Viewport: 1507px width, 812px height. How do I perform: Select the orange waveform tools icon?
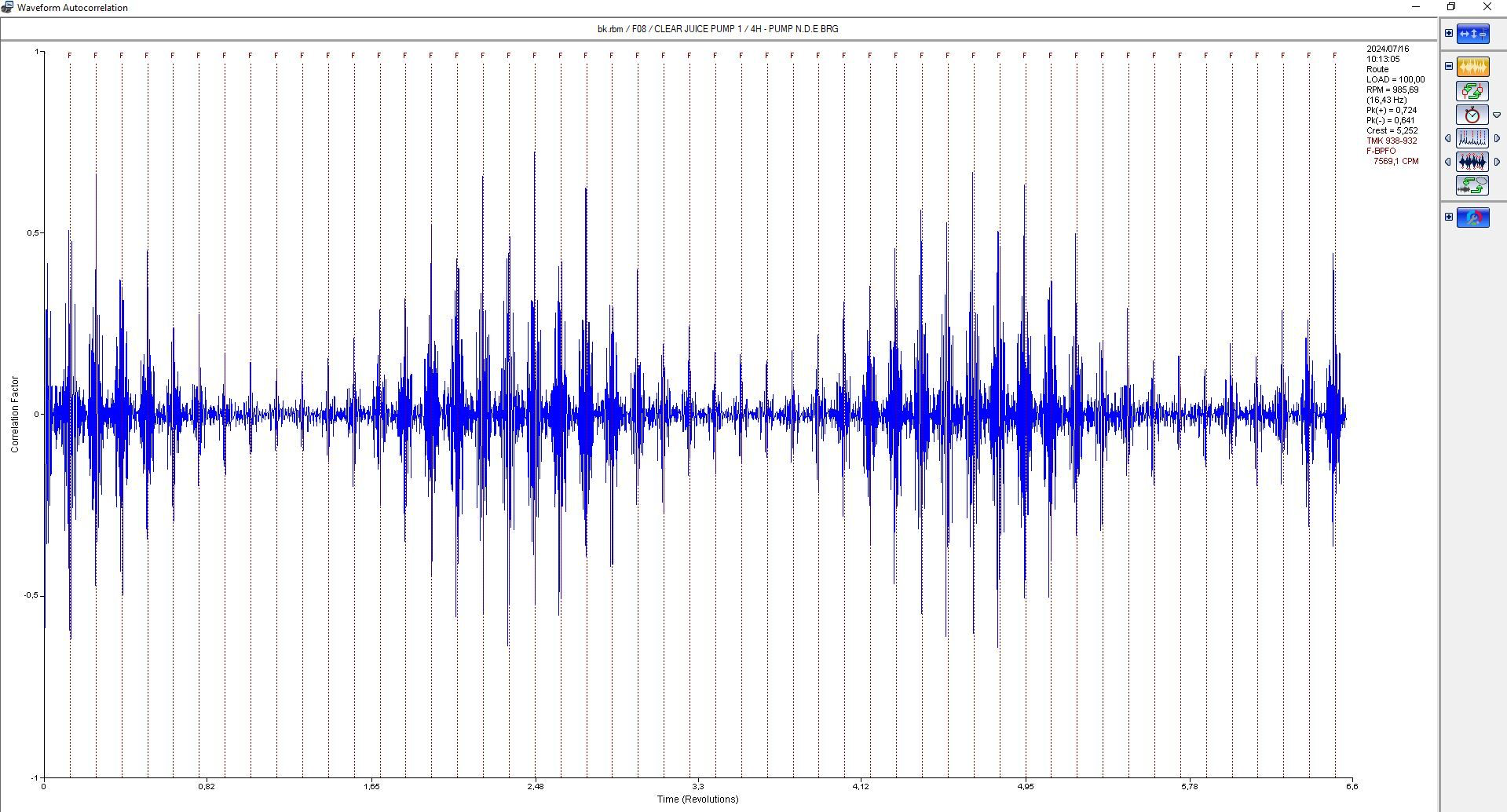pyautogui.click(x=1472, y=67)
